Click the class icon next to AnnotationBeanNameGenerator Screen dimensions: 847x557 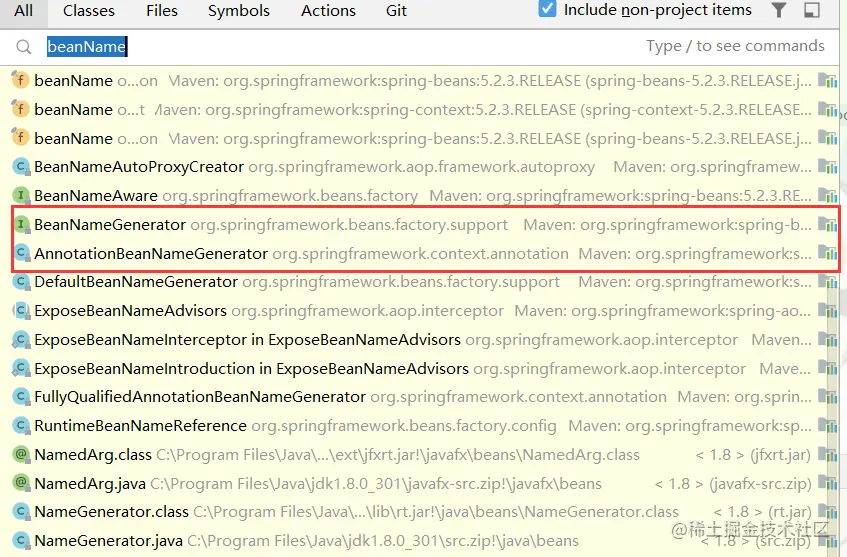click(21, 253)
